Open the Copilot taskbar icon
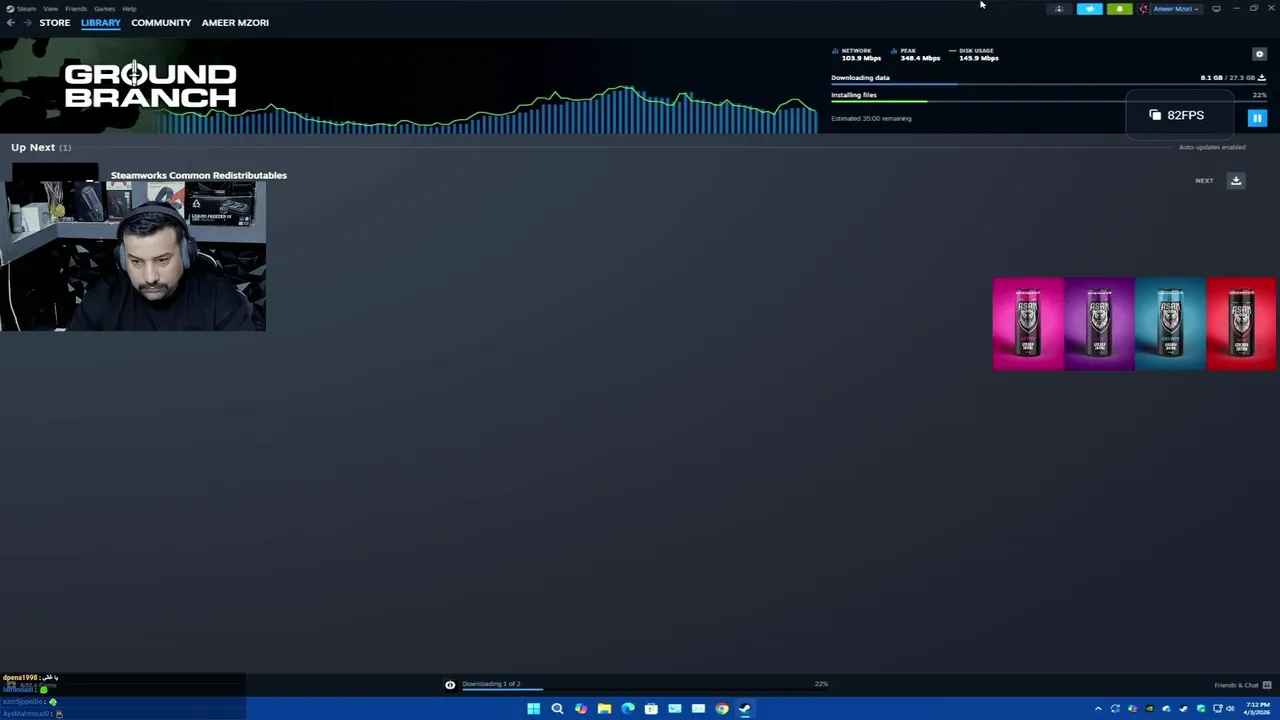1280x720 pixels. pos(581,709)
